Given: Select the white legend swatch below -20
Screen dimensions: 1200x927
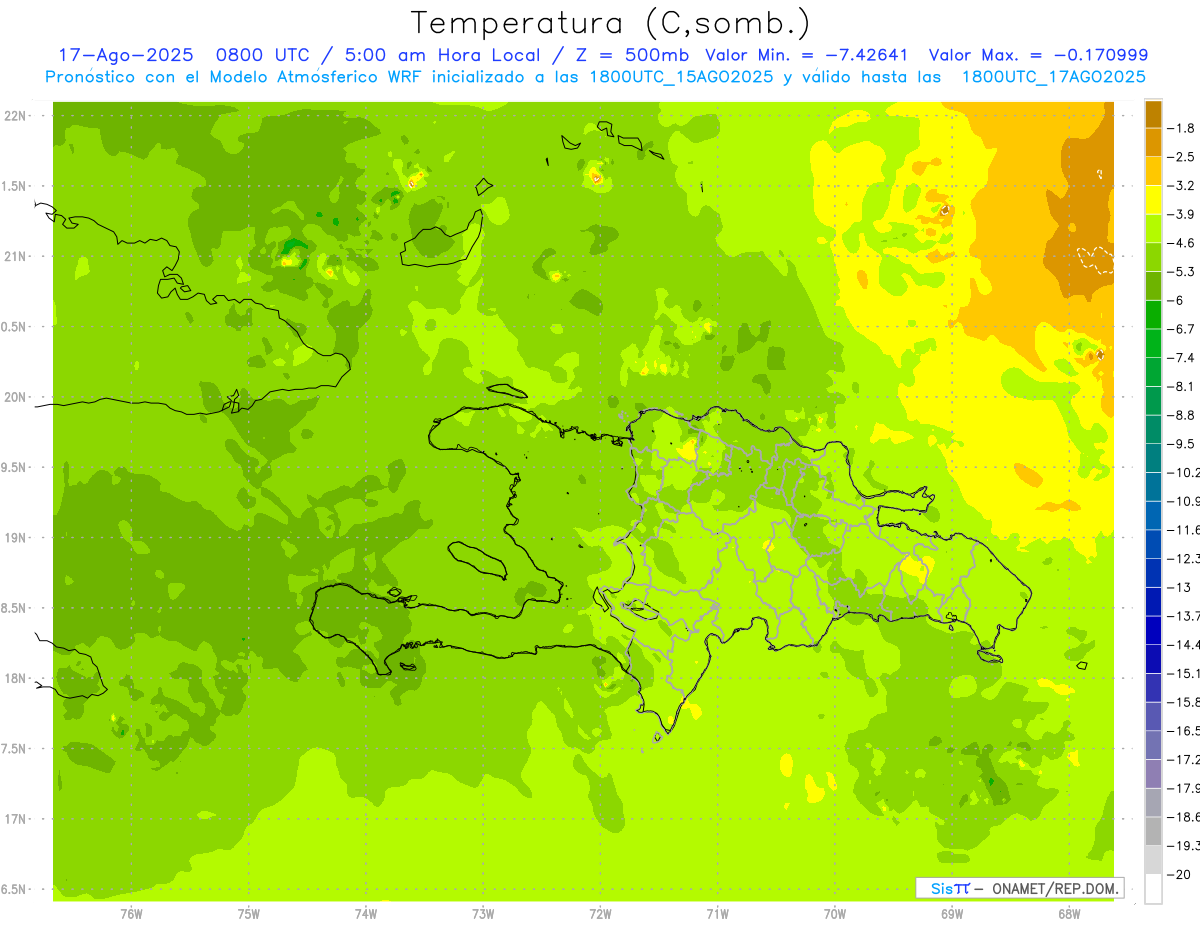Looking at the screenshot, I should (1153, 889).
